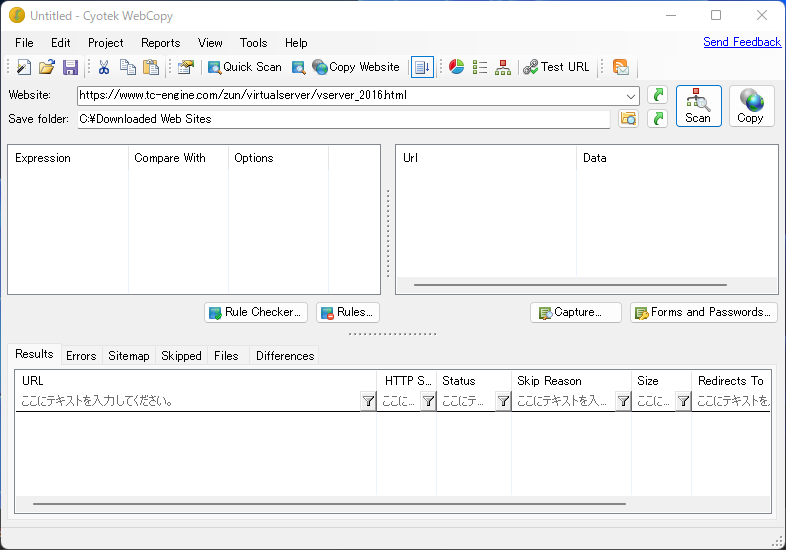This screenshot has width=786, height=550.
Task: Click the results grid horizontal scrollbar
Action: tap(329, 504)
